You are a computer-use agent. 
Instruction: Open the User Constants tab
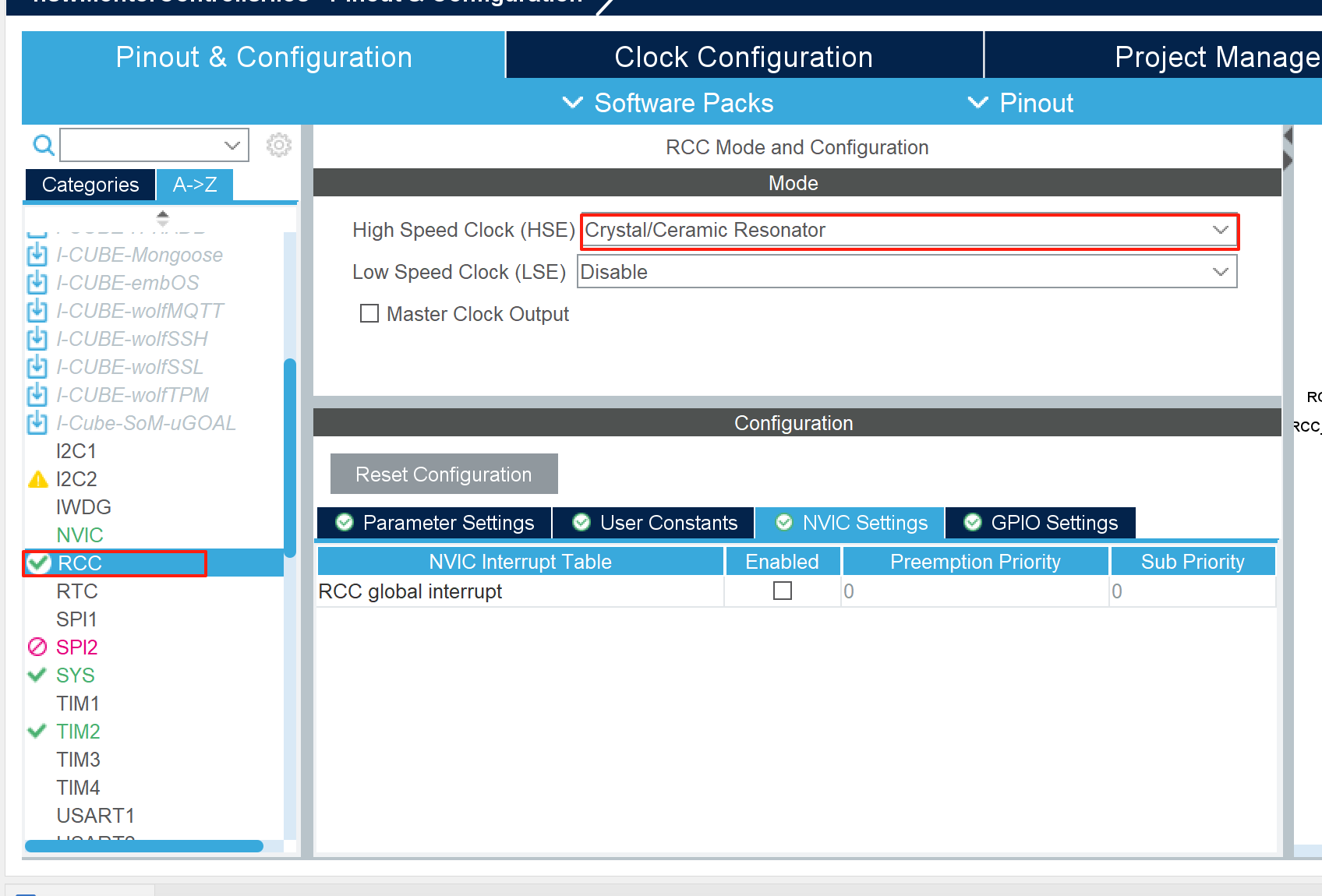click(654, 523)
